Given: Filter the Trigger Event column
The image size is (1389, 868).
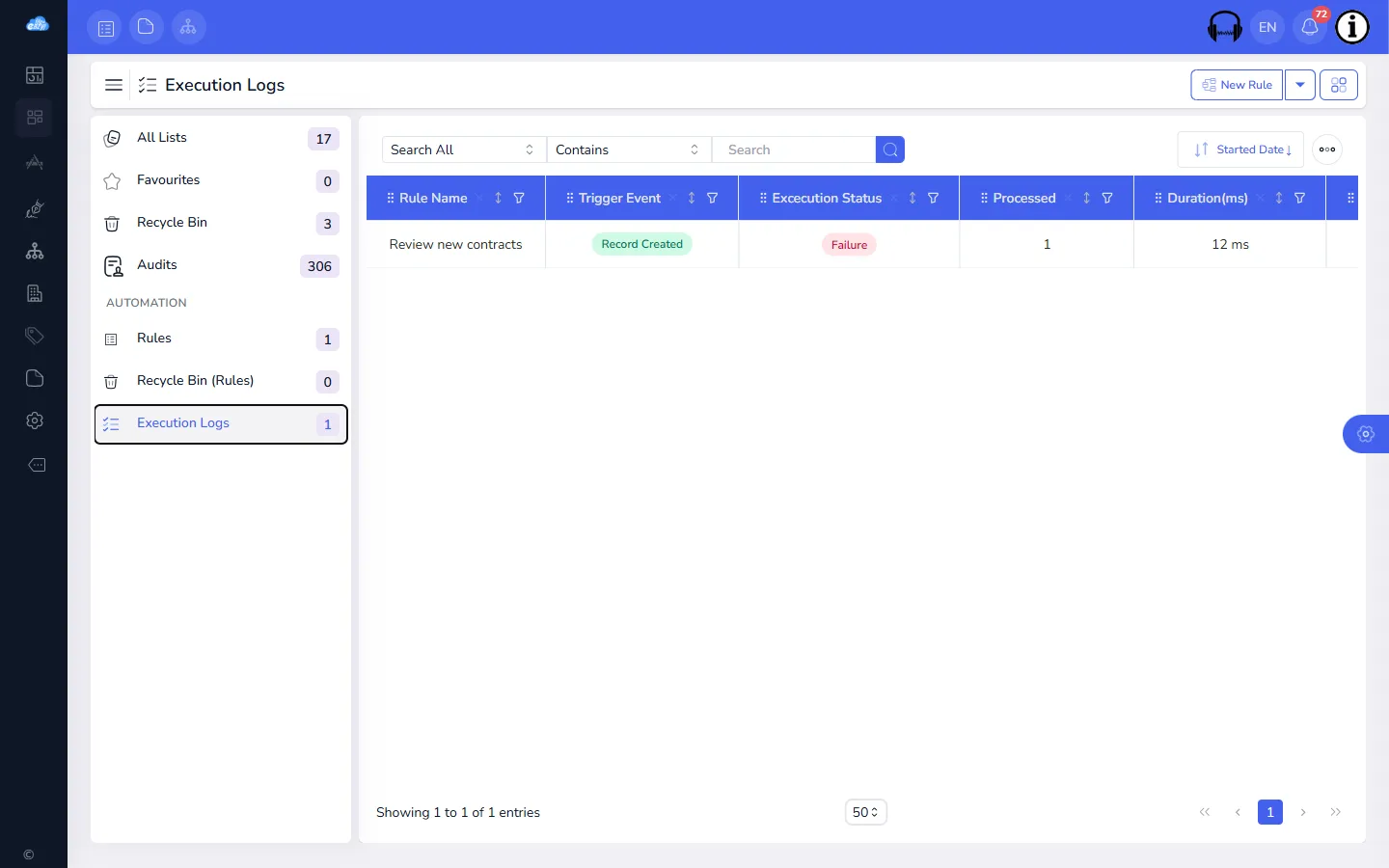Looking at the screenshot, I should coord(713,198).
